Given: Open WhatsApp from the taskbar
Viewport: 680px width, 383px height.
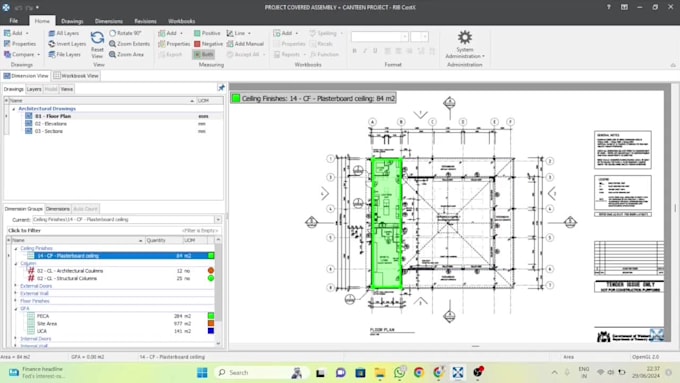Looking at the screenshot, I should click(x=399, y=372).
